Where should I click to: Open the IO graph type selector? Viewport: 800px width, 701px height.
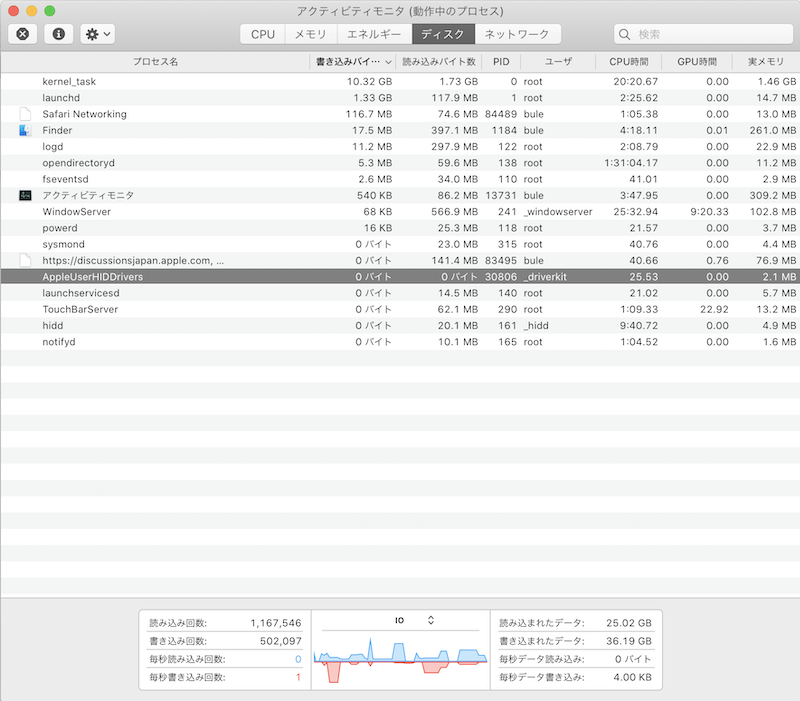click(x=414, y=620)
